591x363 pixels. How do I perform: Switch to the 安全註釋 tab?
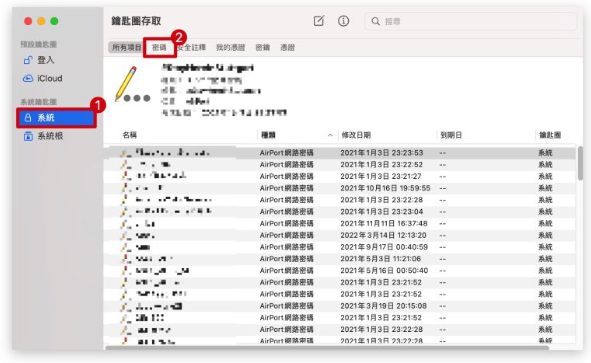(191, 47)
